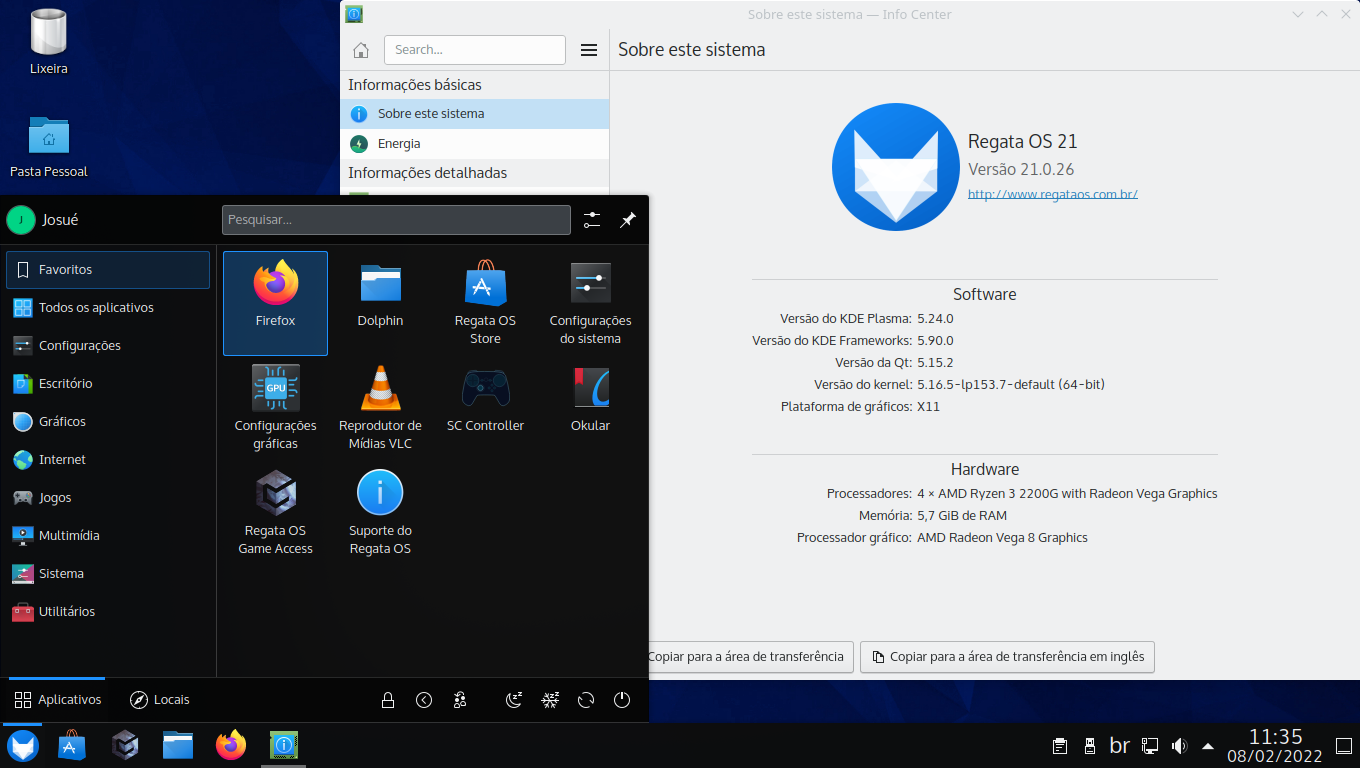The image size is (1360, 768).
Task: Switch to the Locais tab
Action: coord(160,700)
